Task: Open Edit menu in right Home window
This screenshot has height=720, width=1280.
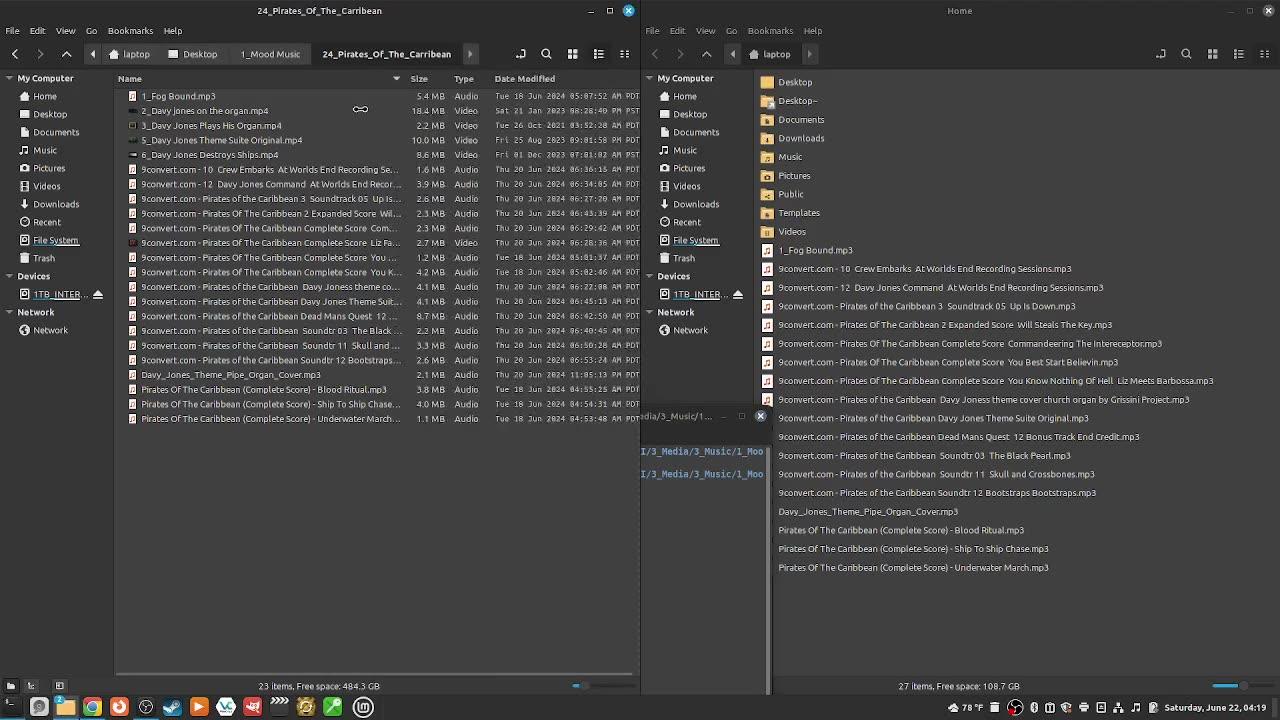Action: tap(677, 31)
